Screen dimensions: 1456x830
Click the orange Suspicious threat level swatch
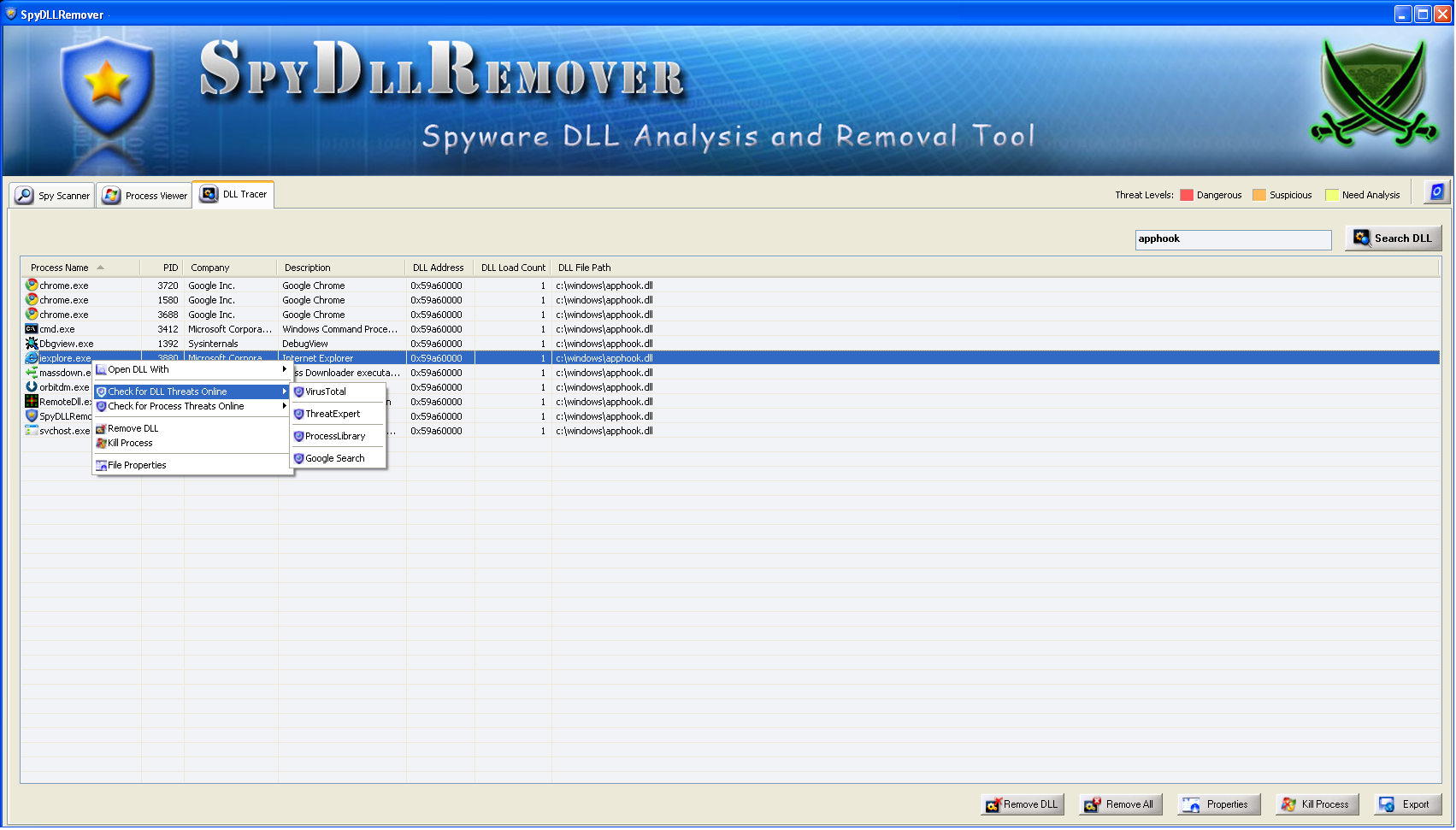coord(1259,195)
